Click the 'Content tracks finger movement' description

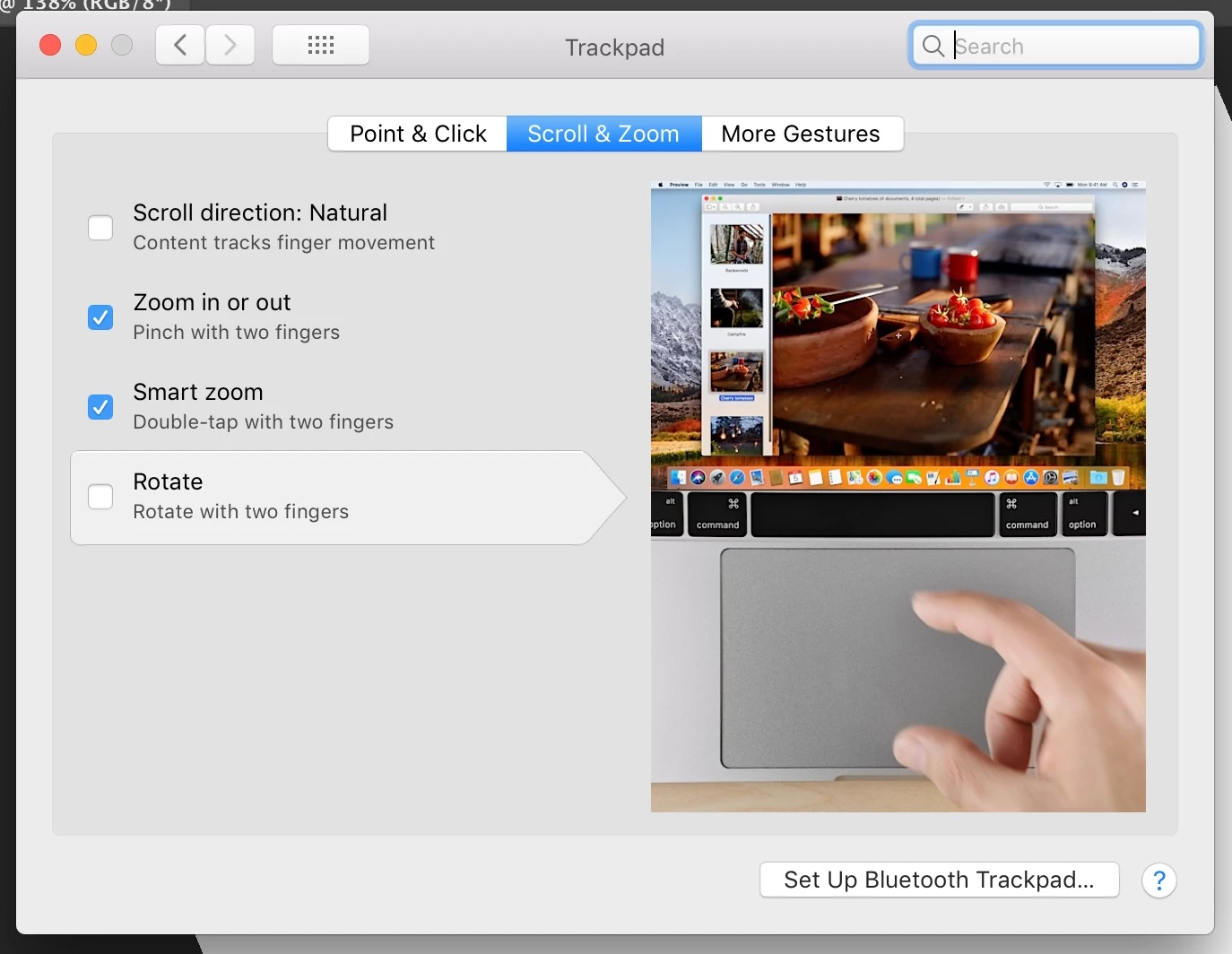[x=283, y=243]
